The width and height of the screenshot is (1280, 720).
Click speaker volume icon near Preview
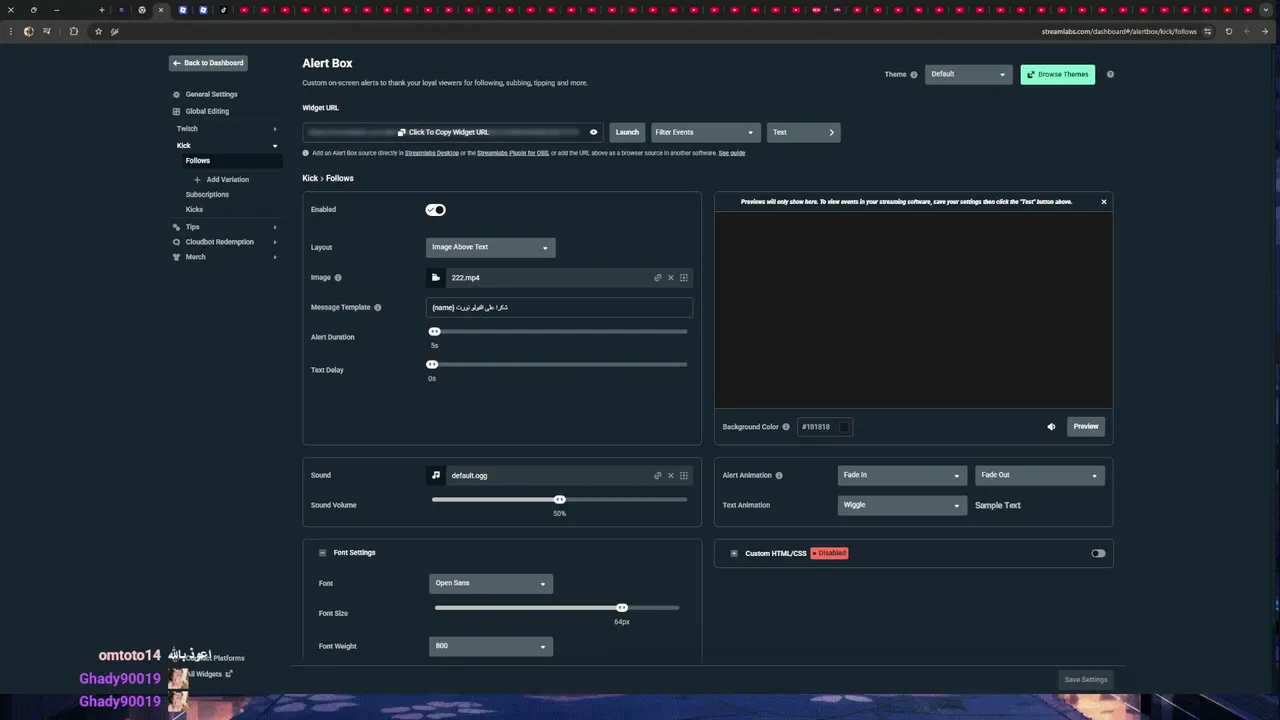(1051, 427)
